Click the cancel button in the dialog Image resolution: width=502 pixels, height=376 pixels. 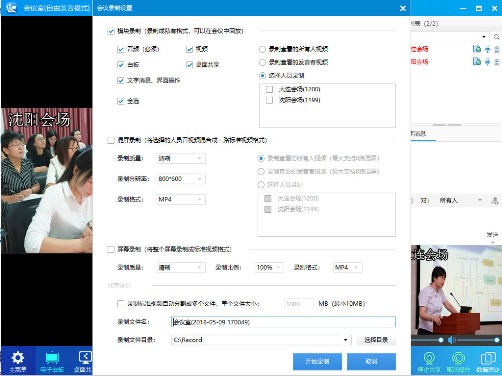371,361
